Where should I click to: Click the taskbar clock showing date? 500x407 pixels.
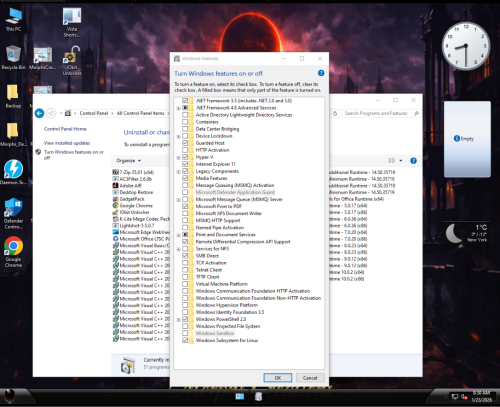(x=482, y=396)
